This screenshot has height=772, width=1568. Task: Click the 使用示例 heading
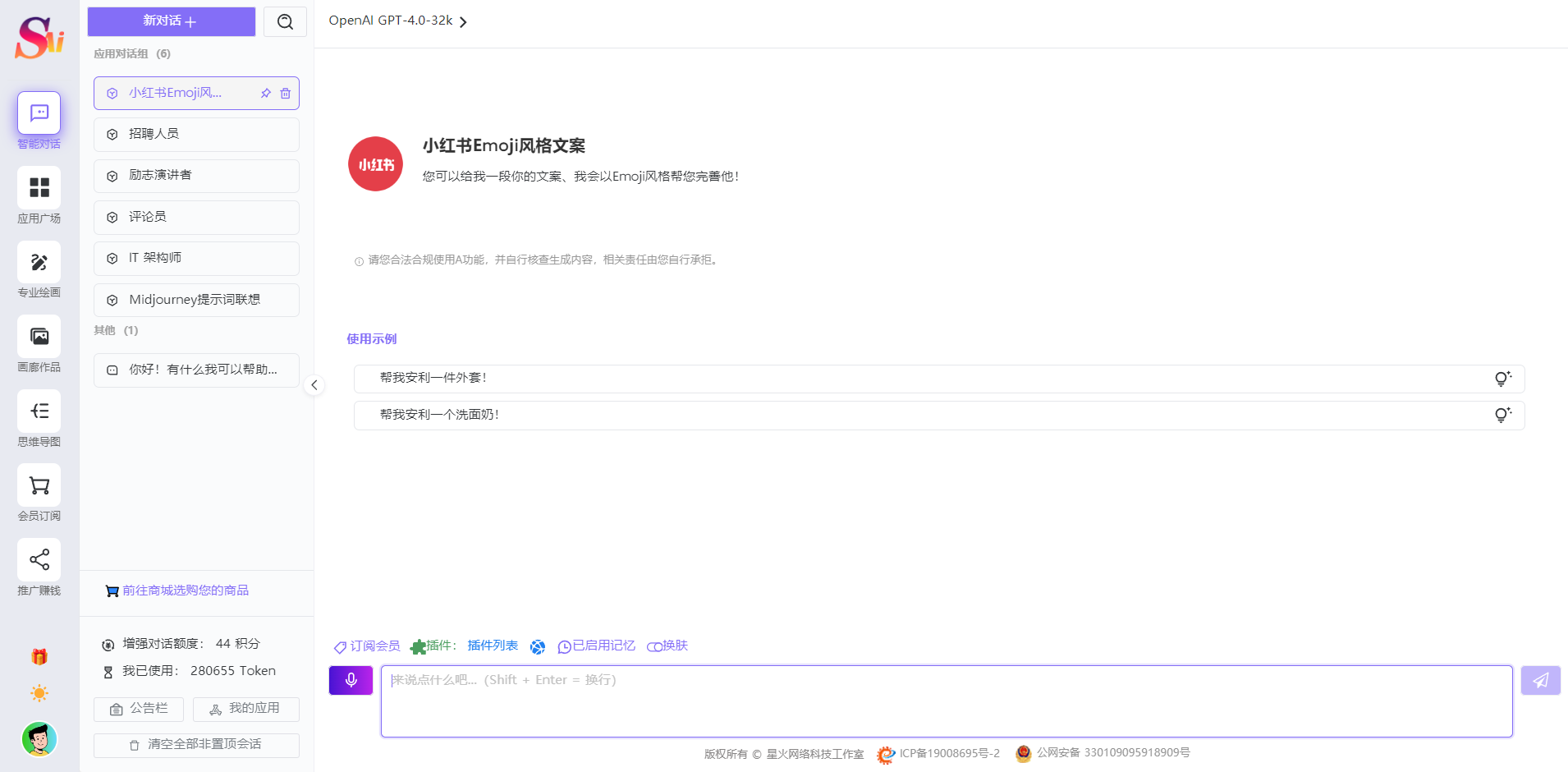[x=371, y=339]
